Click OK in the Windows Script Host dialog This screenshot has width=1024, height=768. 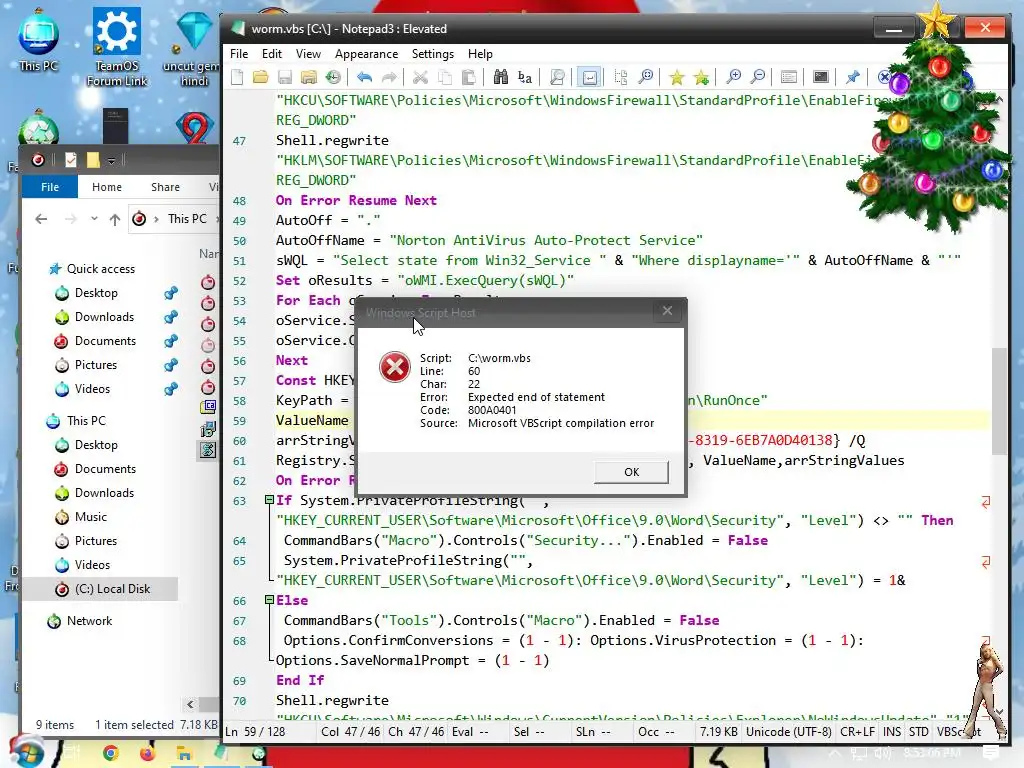point(632,472)
